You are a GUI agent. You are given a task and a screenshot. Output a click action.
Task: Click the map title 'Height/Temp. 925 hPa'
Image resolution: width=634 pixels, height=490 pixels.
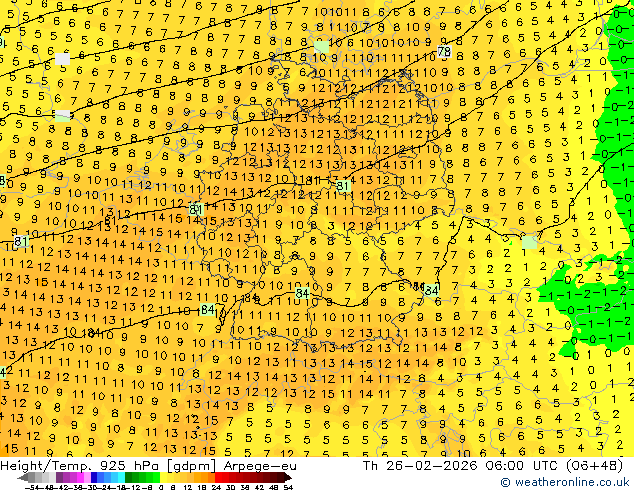point(79,466)
